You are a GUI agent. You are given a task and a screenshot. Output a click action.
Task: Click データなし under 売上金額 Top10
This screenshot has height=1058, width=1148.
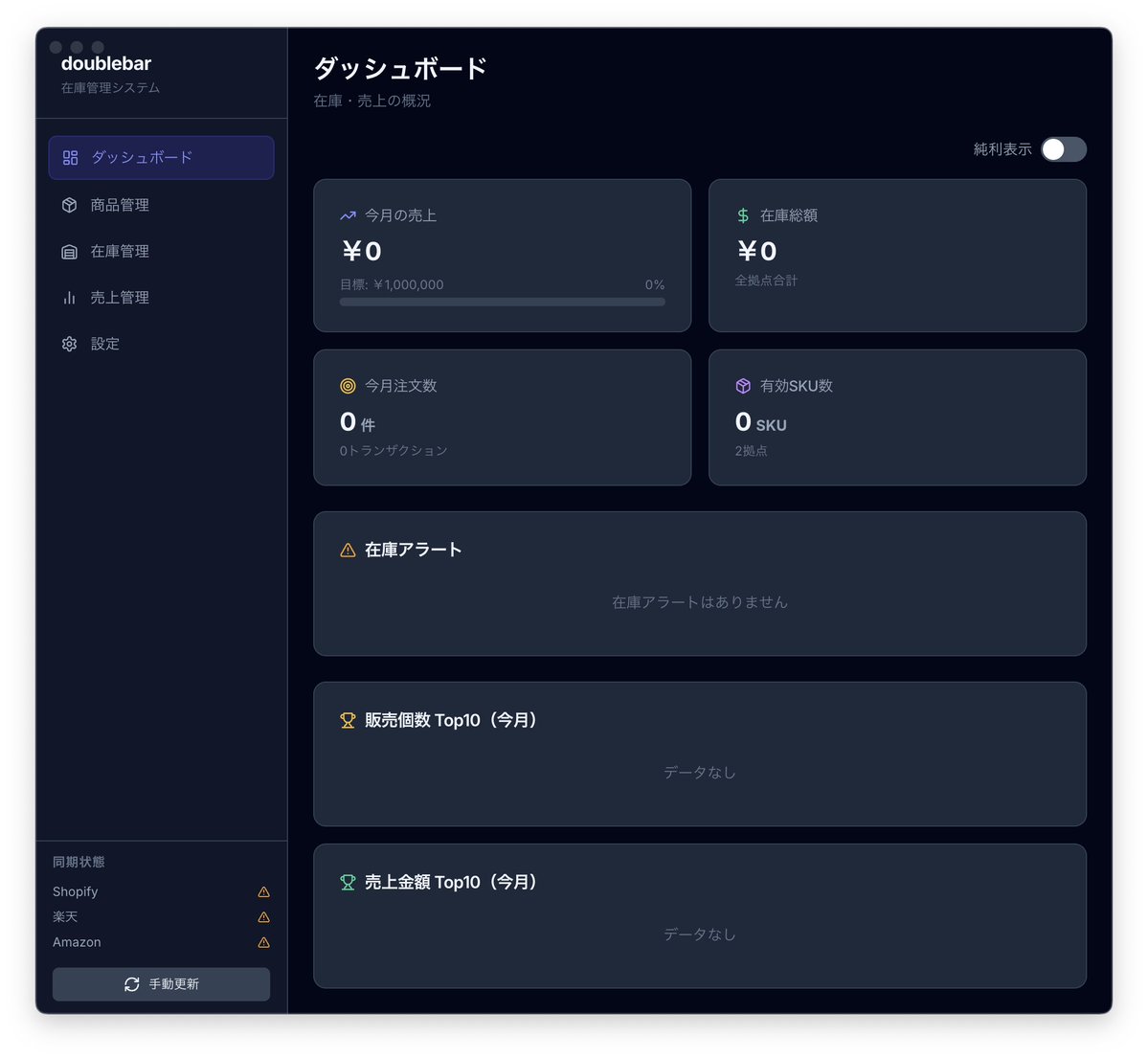click(x=700, y=934)
